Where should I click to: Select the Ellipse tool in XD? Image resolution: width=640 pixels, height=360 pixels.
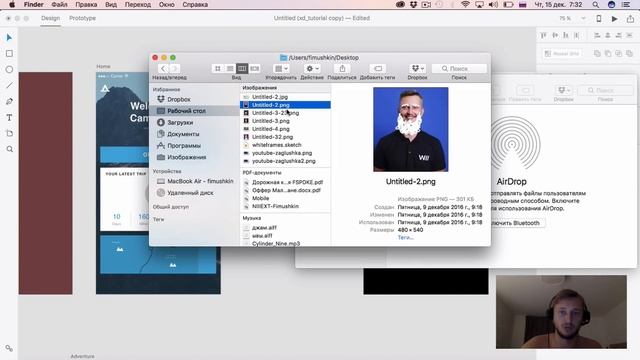[x=9, y=69]
